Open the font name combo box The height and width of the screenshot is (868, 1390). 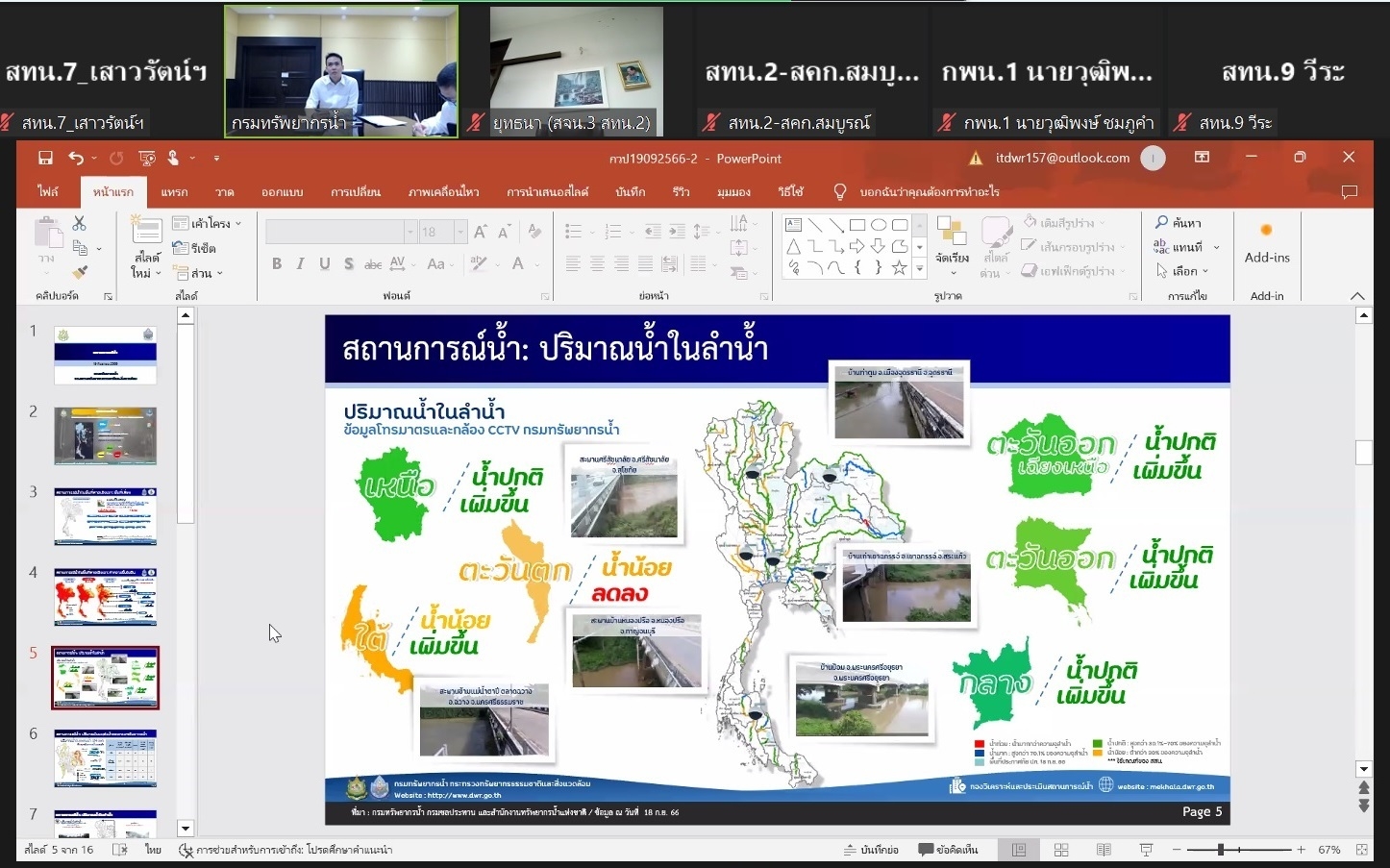(340, 232)
